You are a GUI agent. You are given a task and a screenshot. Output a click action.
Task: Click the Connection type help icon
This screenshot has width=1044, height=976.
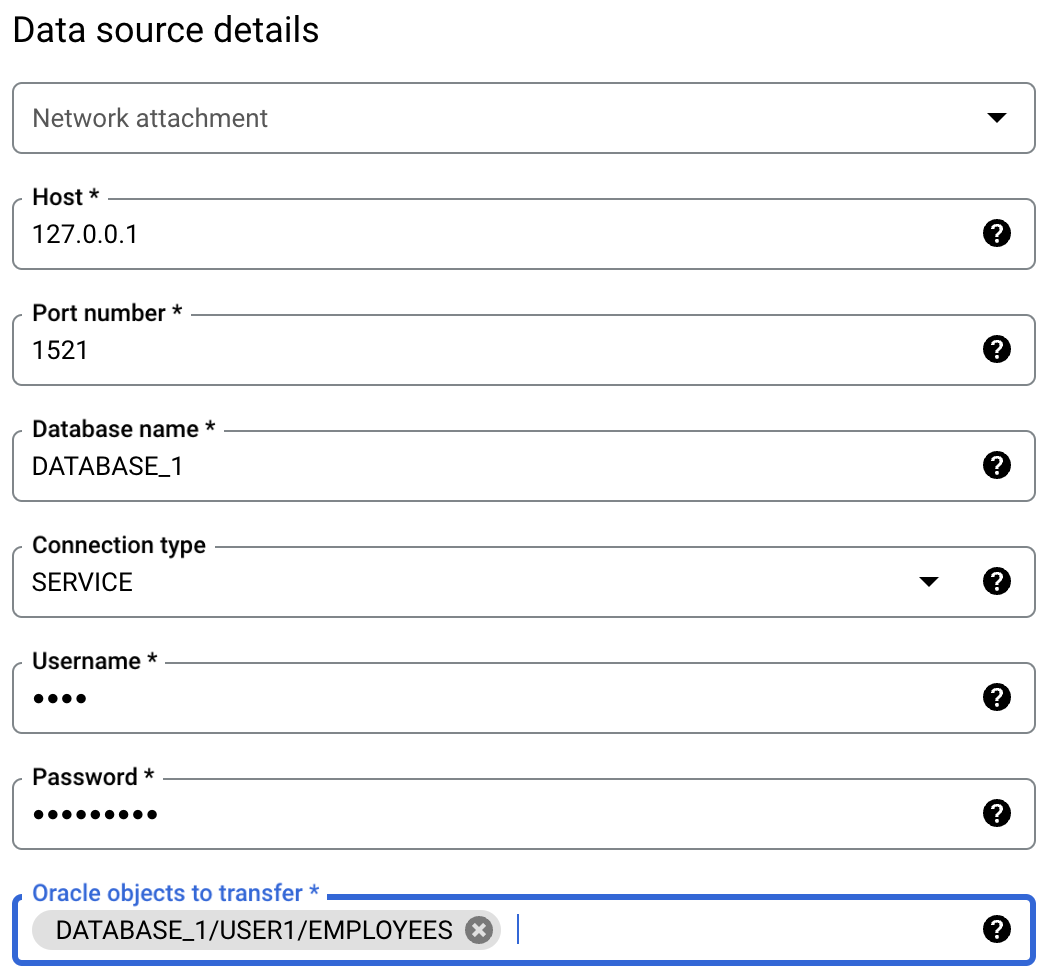tap(997, 581)
